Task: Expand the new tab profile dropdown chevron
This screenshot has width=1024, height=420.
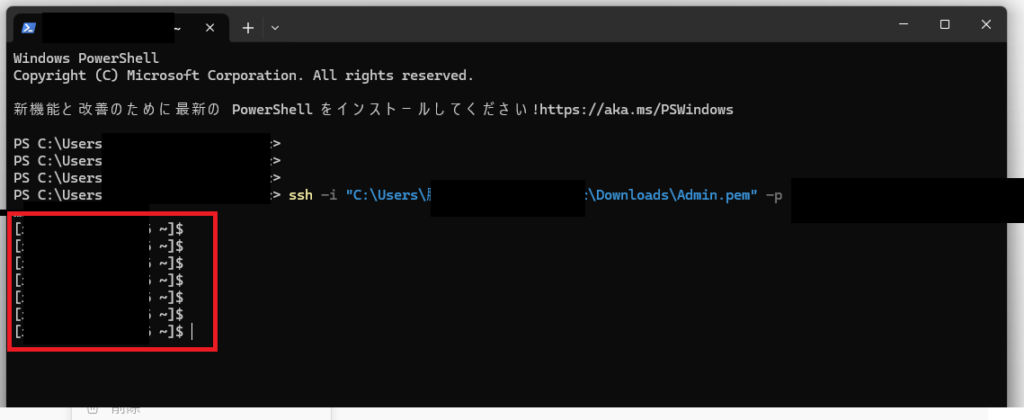Action: 275,28
